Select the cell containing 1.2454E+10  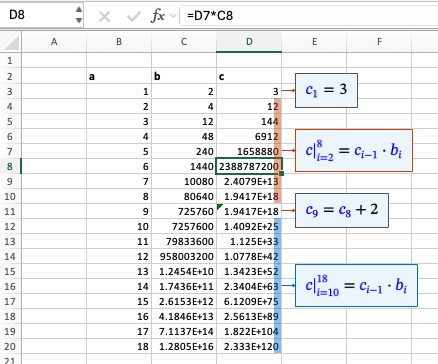tap(184, 271)
